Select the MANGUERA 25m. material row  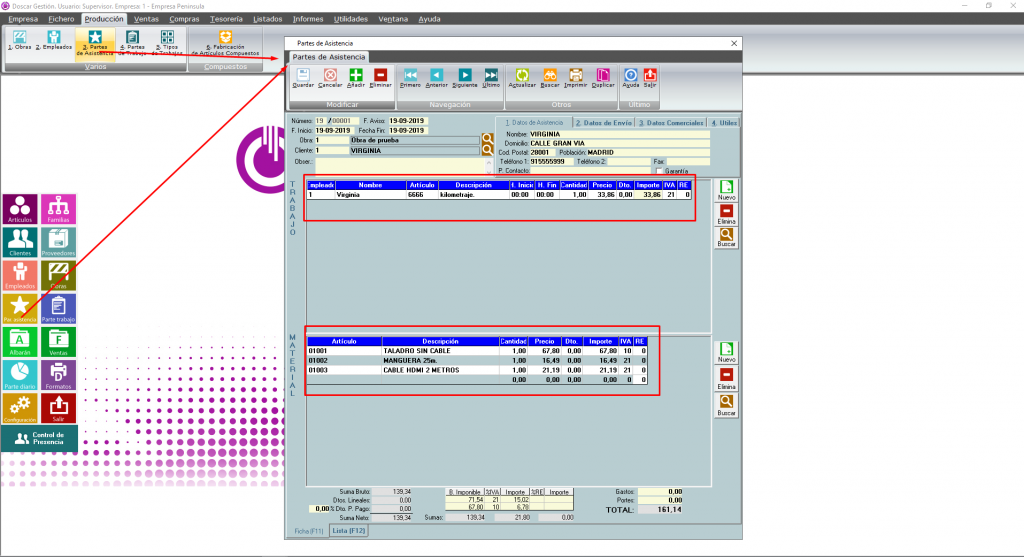coord(477,360)
